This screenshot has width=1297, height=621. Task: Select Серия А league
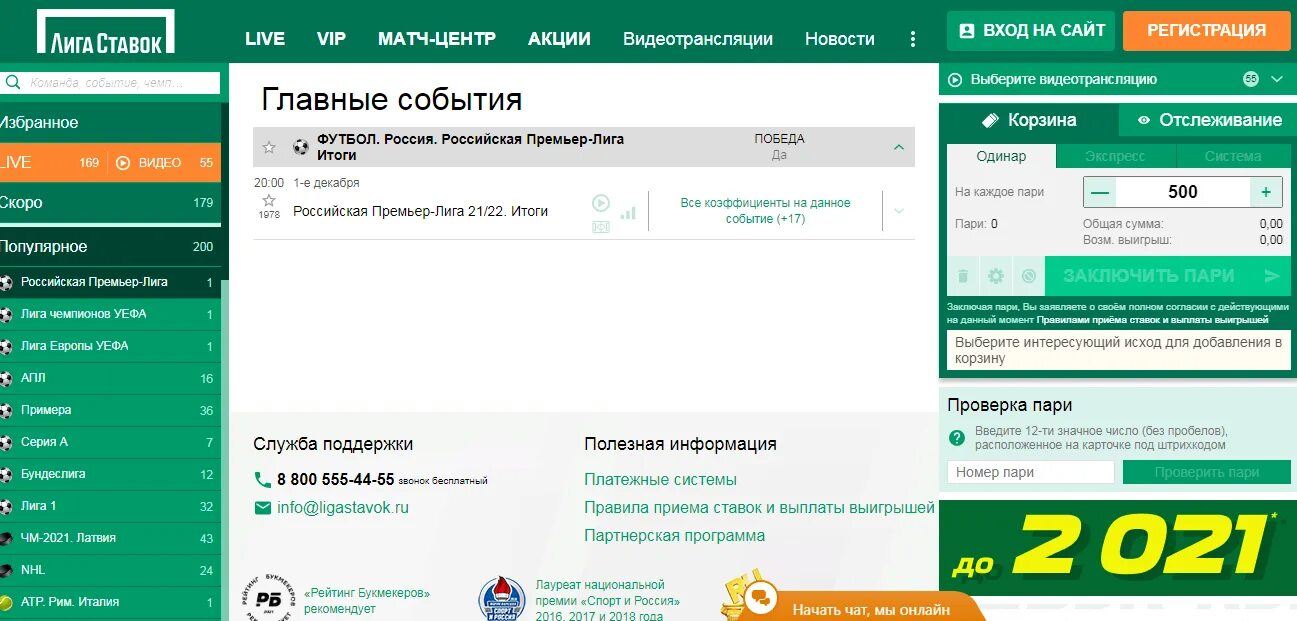[x=110, y=442]
